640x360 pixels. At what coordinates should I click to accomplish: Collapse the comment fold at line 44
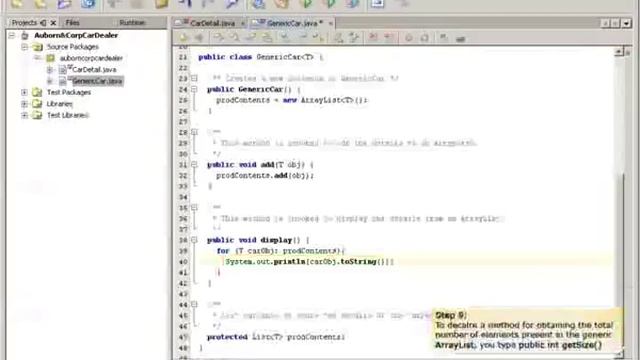(194, 304)
